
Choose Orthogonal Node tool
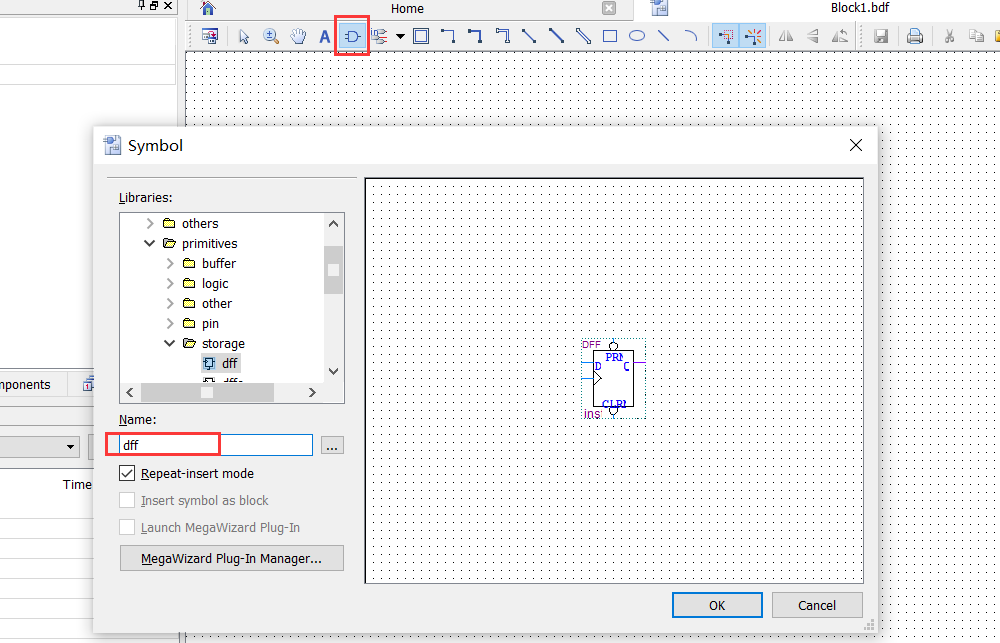pos(448,36)
